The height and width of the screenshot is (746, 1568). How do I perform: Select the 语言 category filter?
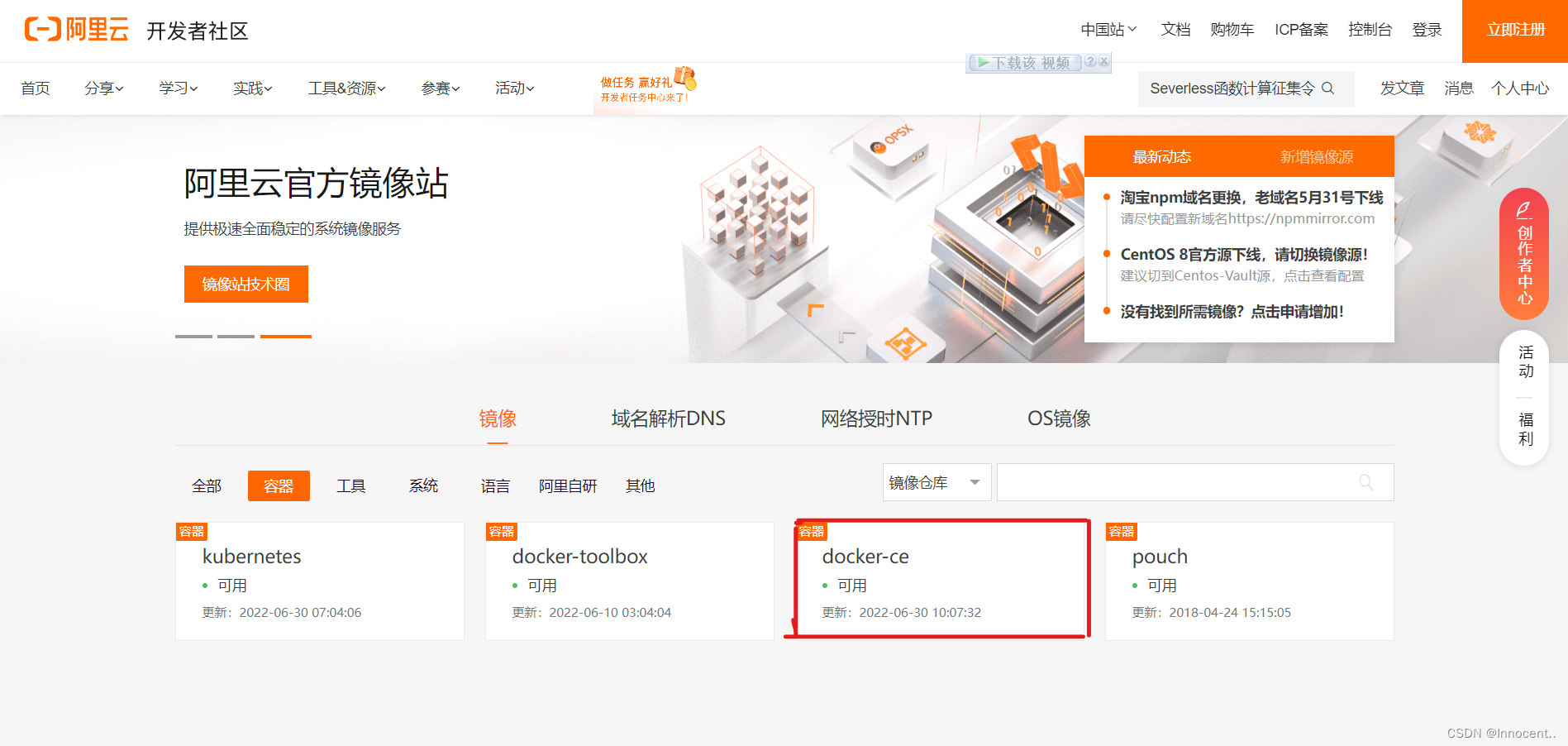(495, 486)
